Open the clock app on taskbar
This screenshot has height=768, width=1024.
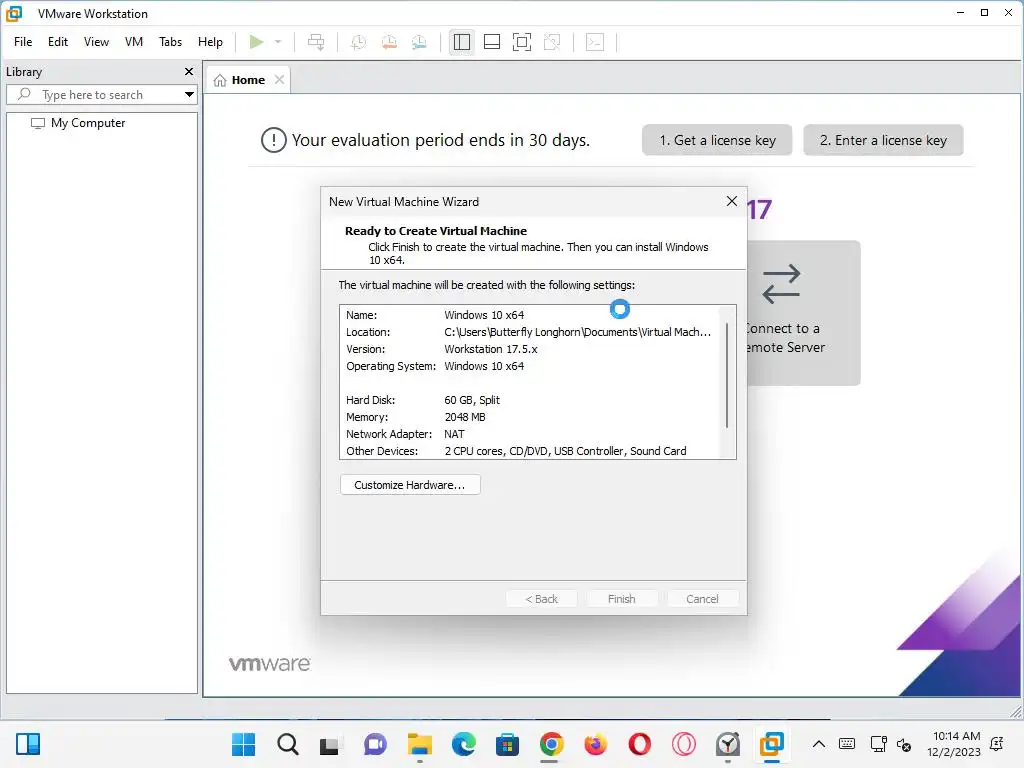(728, 744)
